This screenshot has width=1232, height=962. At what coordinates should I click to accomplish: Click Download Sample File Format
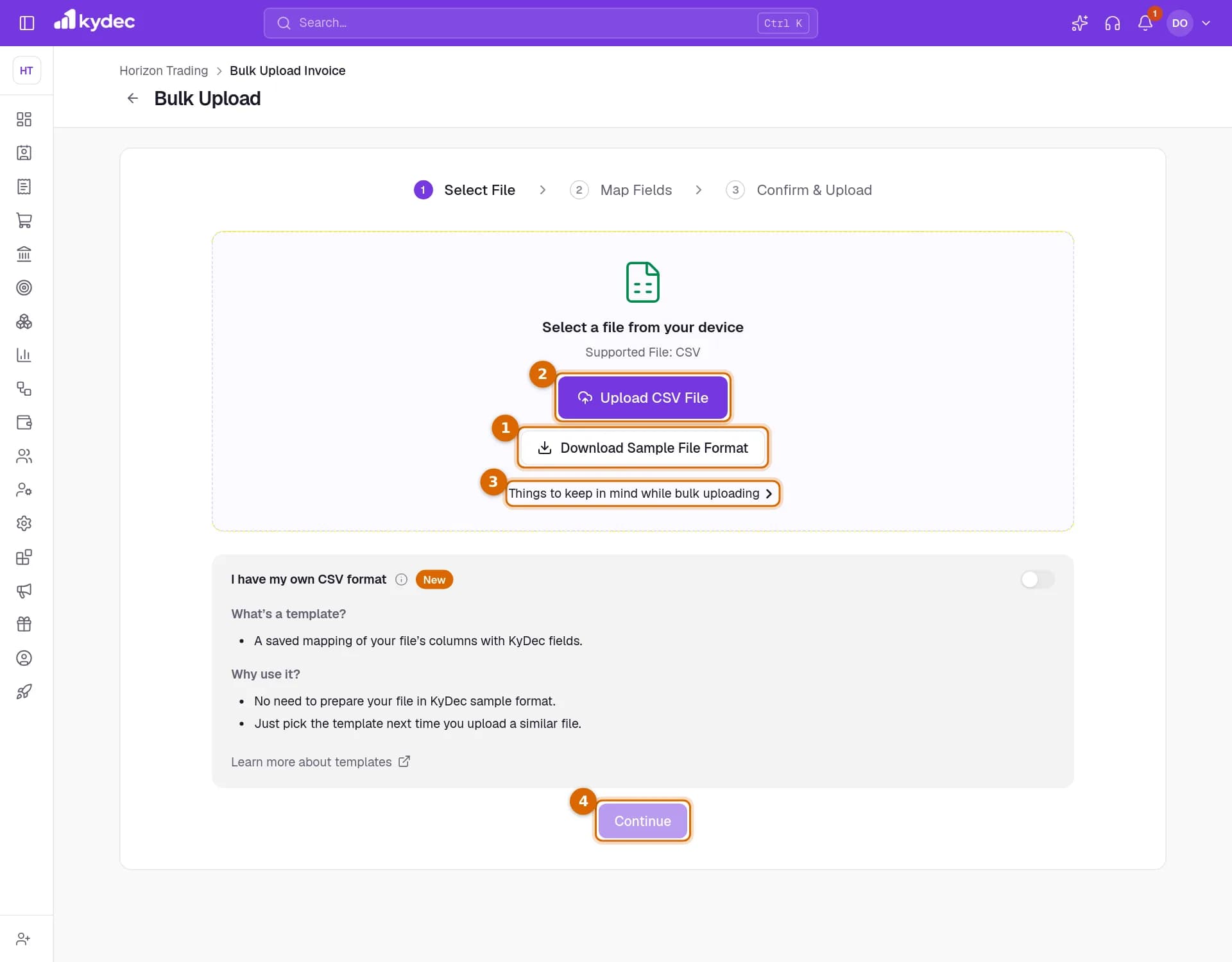(x=642, y=448)
